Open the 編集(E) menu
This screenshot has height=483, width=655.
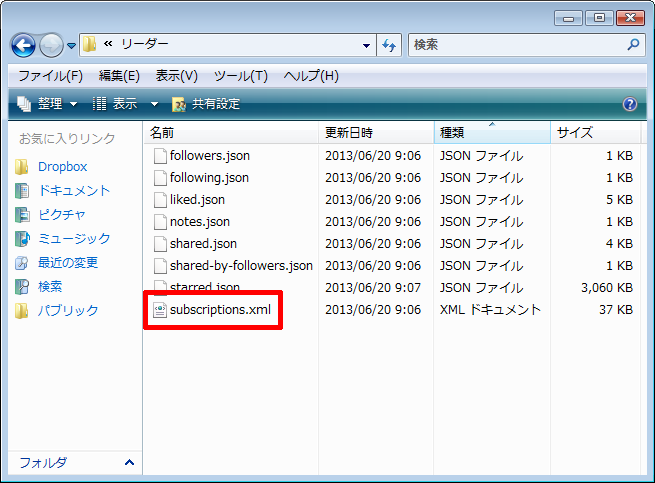tap(119, 76)
